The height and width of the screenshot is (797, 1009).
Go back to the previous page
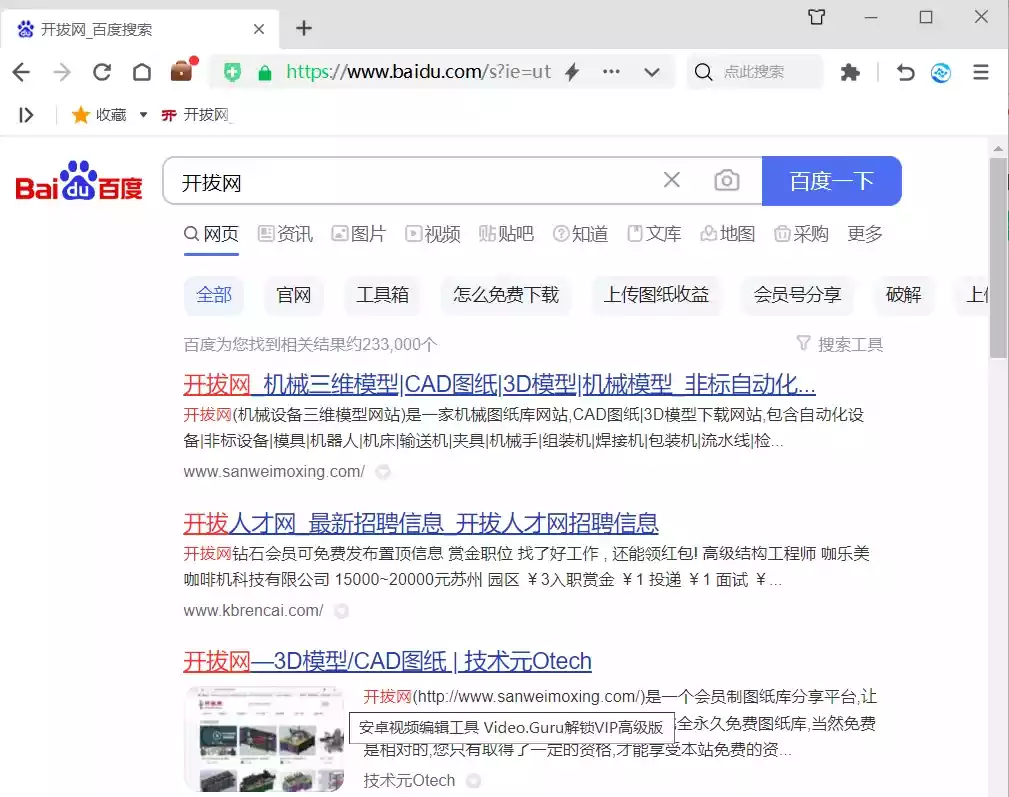point(21,72)
